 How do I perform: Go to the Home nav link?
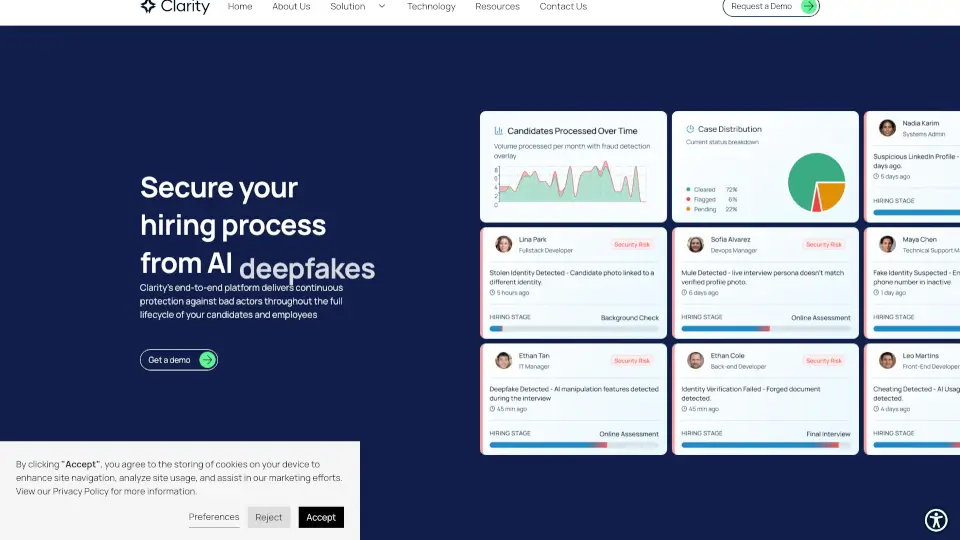[x=240, y=6]
